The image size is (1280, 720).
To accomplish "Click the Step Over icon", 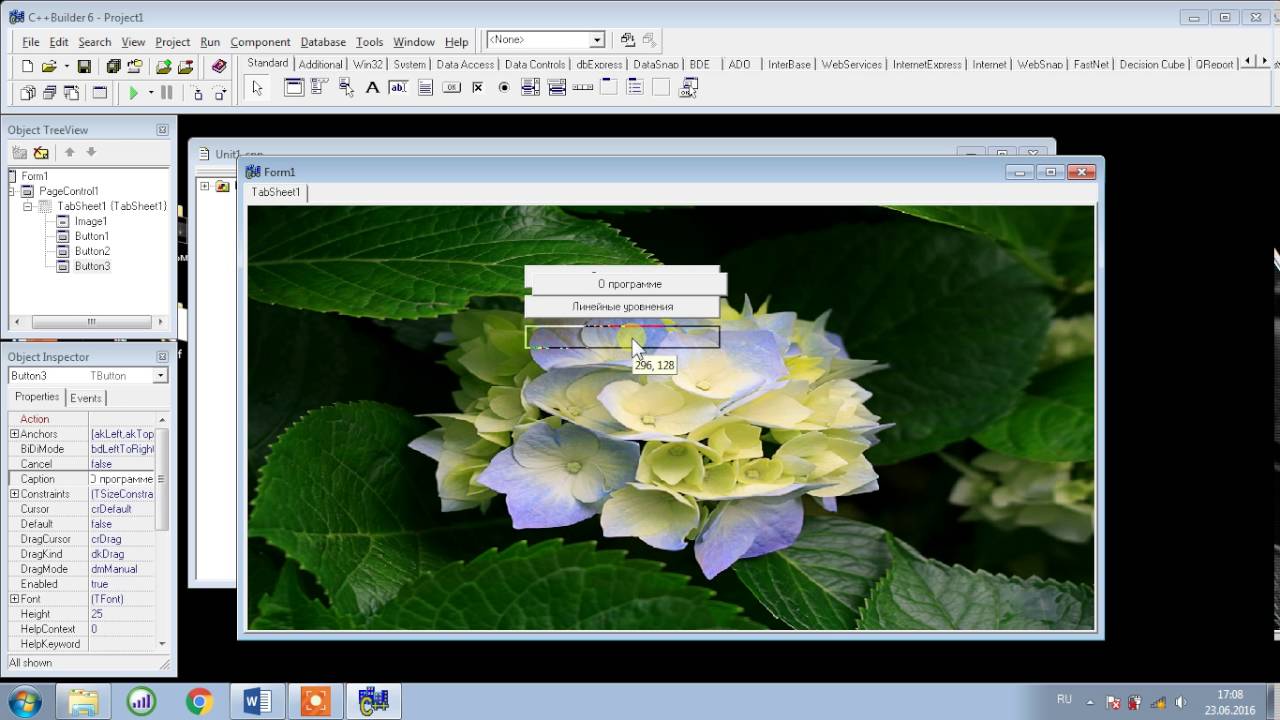I will (219, 93).
